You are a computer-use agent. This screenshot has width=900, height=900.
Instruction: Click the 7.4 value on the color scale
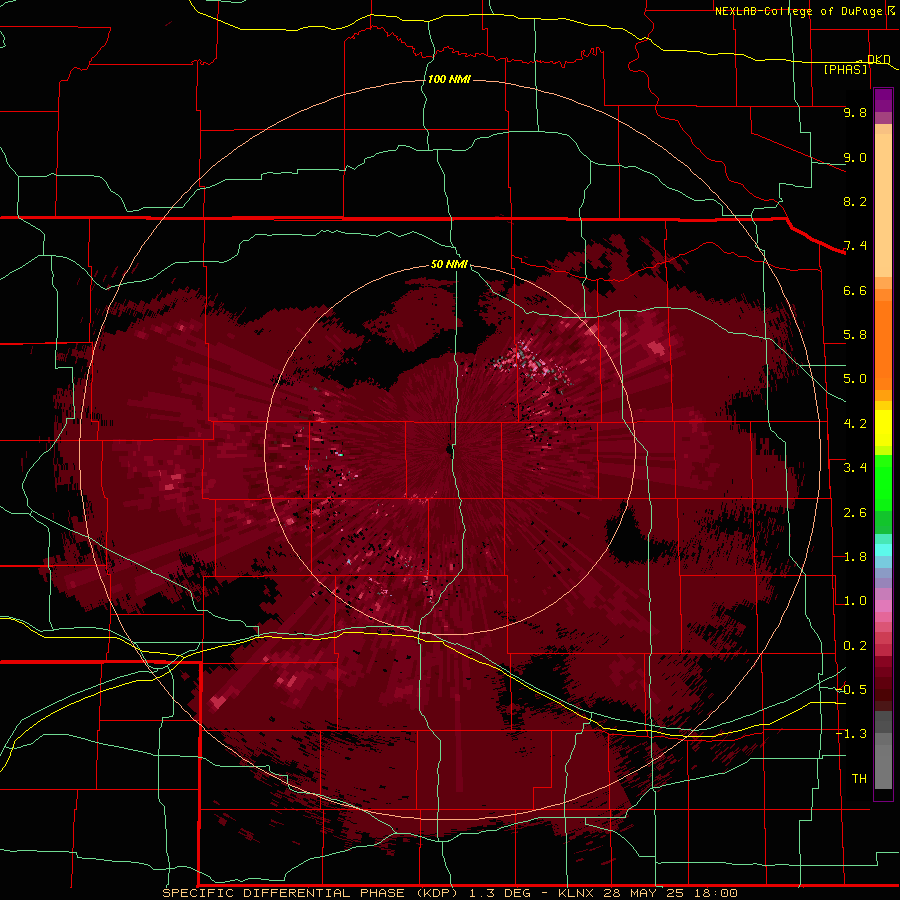(x=855, y=246)
